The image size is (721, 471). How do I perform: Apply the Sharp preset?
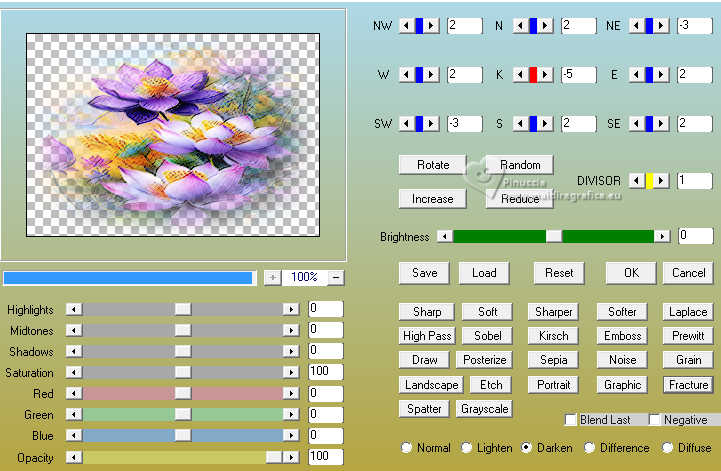click(427, 312)
